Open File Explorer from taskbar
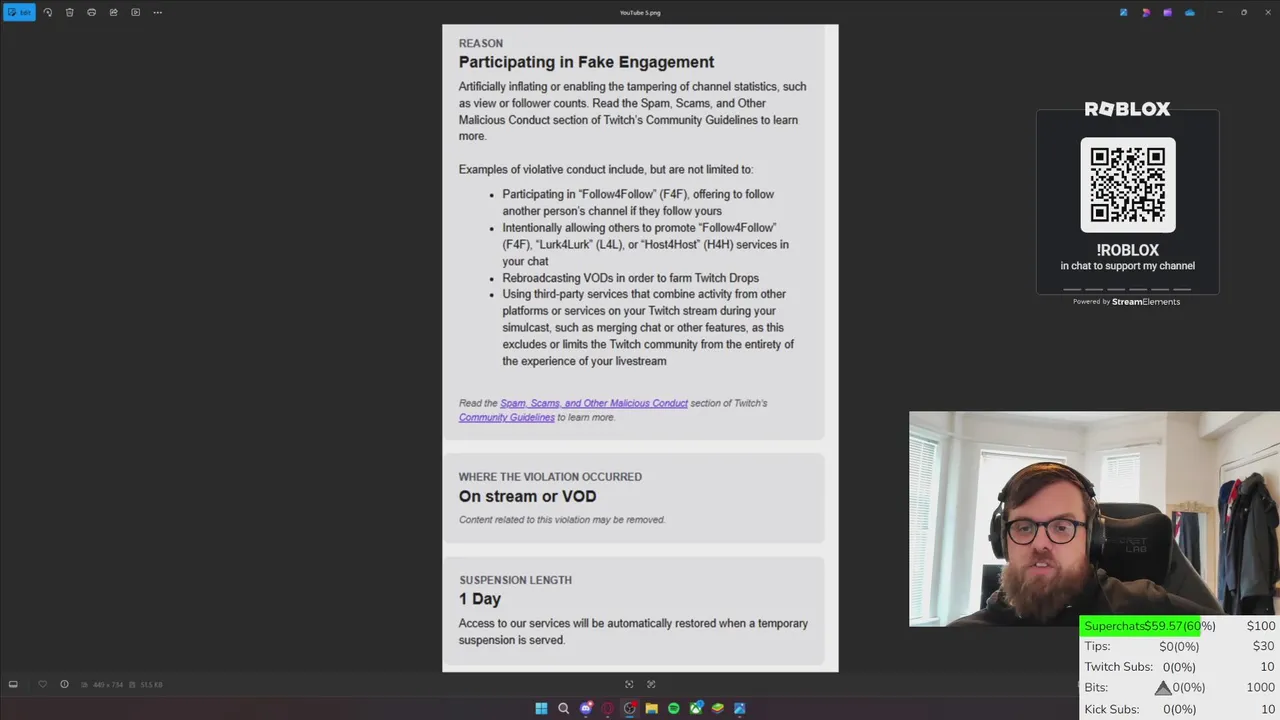 (x=651, y=708)
